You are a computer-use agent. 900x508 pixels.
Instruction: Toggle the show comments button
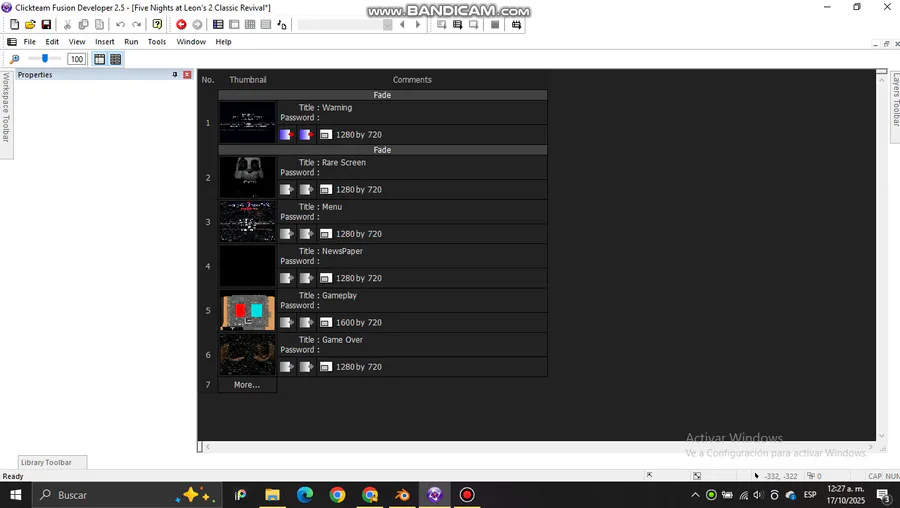pyautogui.click(x=115, y=59)
